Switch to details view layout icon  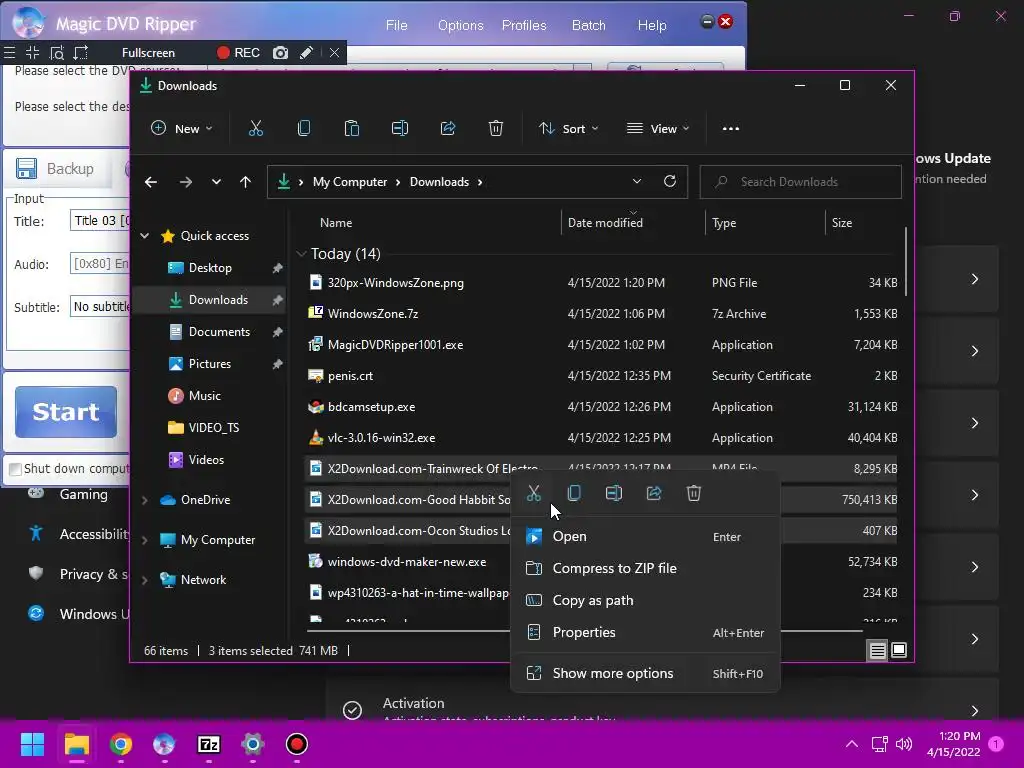tap(878, 650)
